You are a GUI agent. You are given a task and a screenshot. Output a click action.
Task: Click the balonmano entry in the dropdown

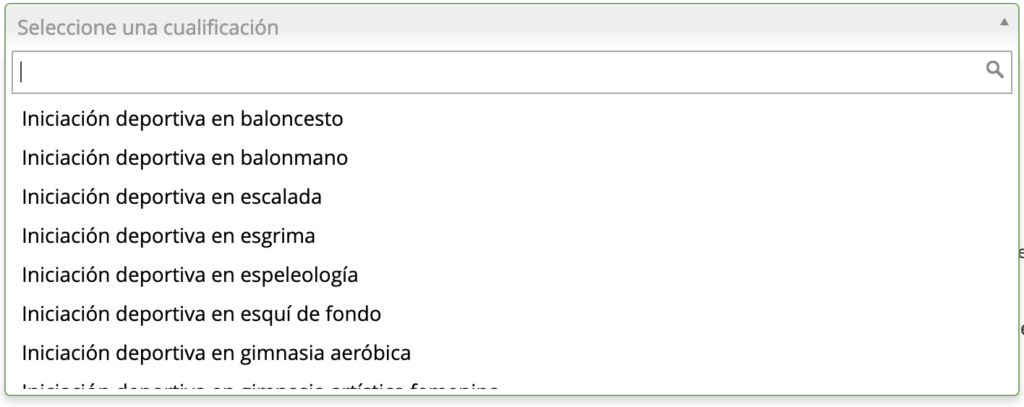click(185, 157)
